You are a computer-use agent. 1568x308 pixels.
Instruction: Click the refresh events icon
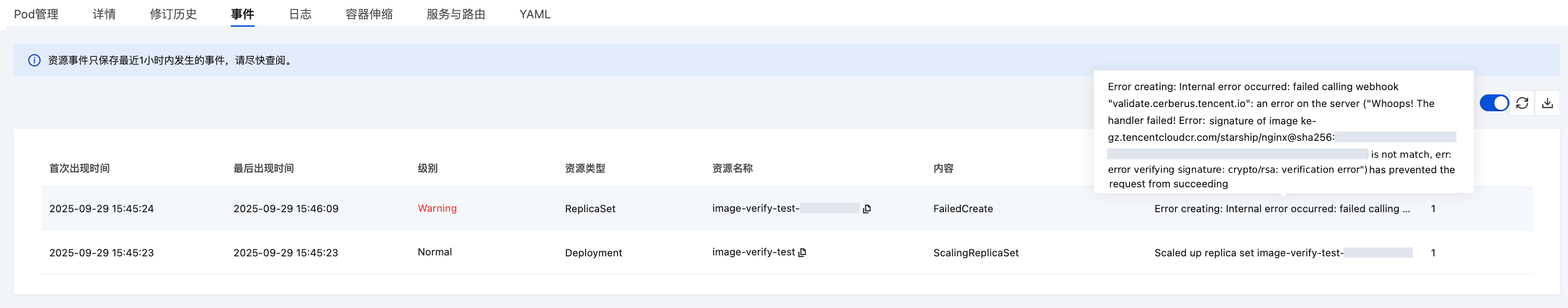(1522, 103)
